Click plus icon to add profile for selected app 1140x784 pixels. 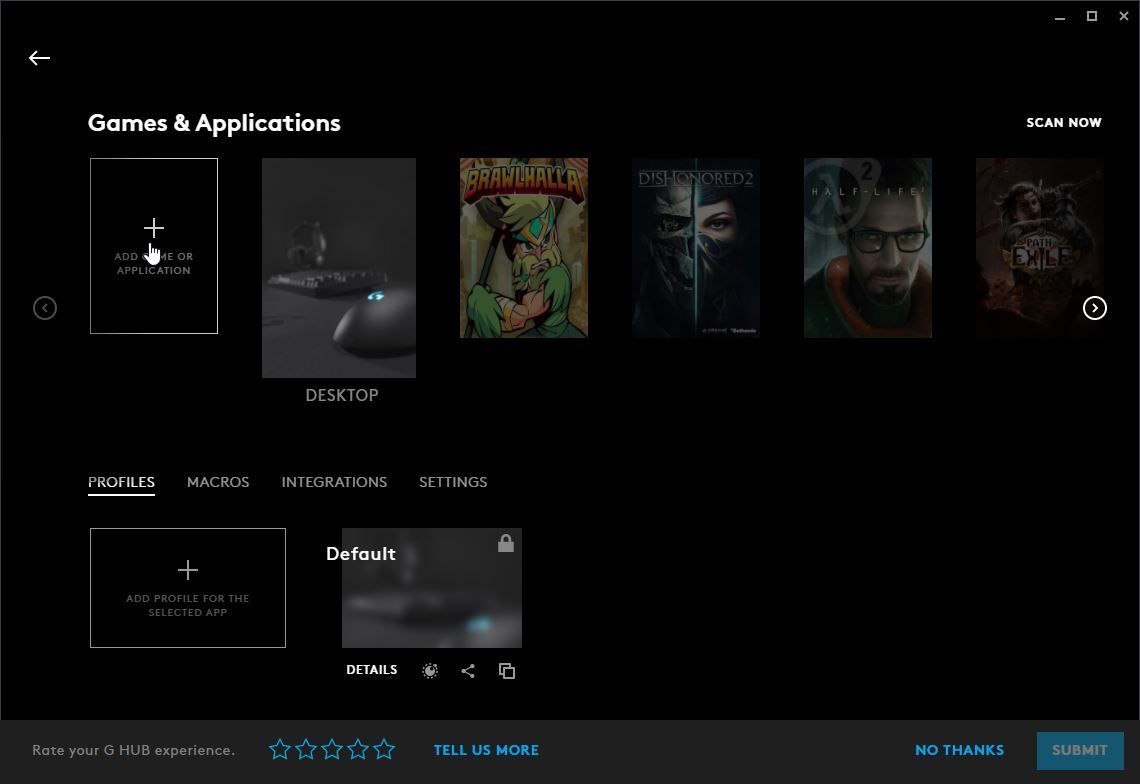[x=188, y=570]
